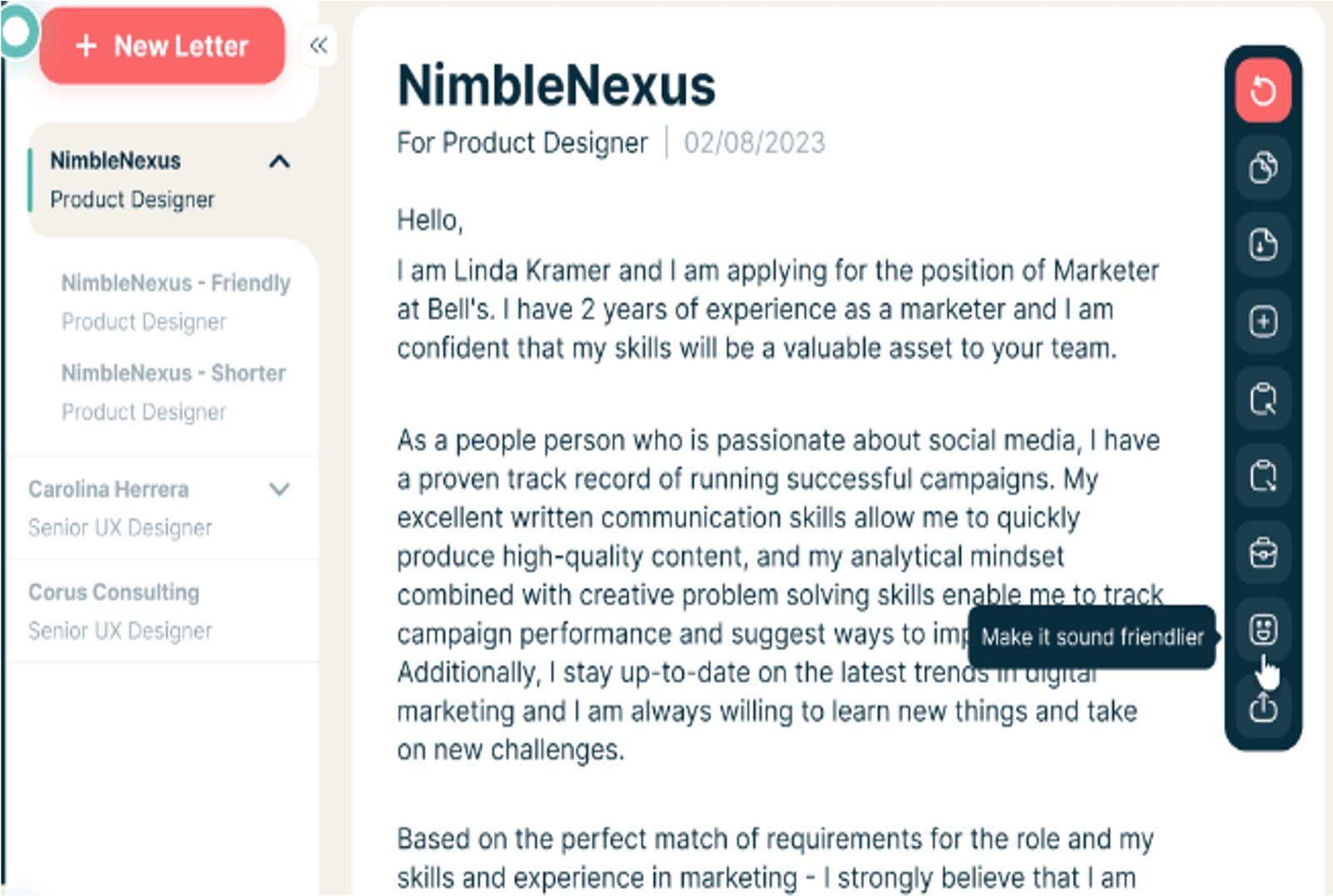Click the plus square icon in toolbar
This screenshot has height=896, width=1333.
(x=1263, y=321)
